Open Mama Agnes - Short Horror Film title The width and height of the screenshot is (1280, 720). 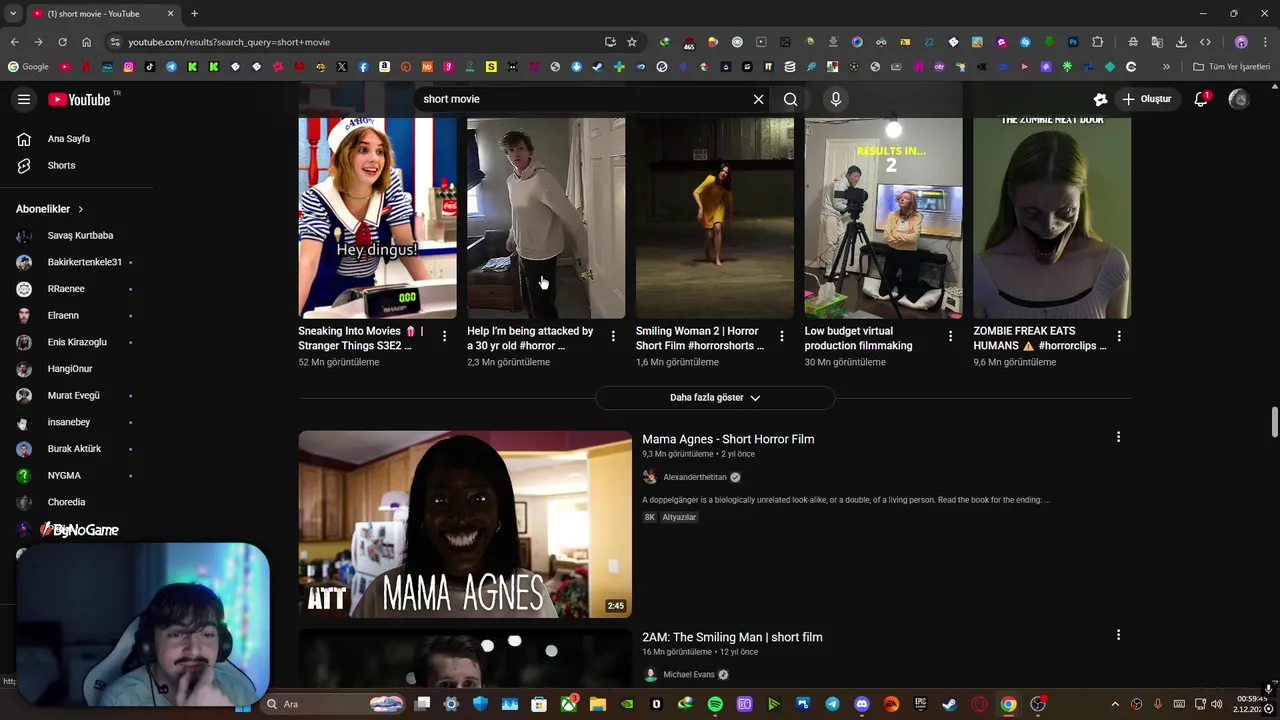pyautogui.click(x=728, y=439)
